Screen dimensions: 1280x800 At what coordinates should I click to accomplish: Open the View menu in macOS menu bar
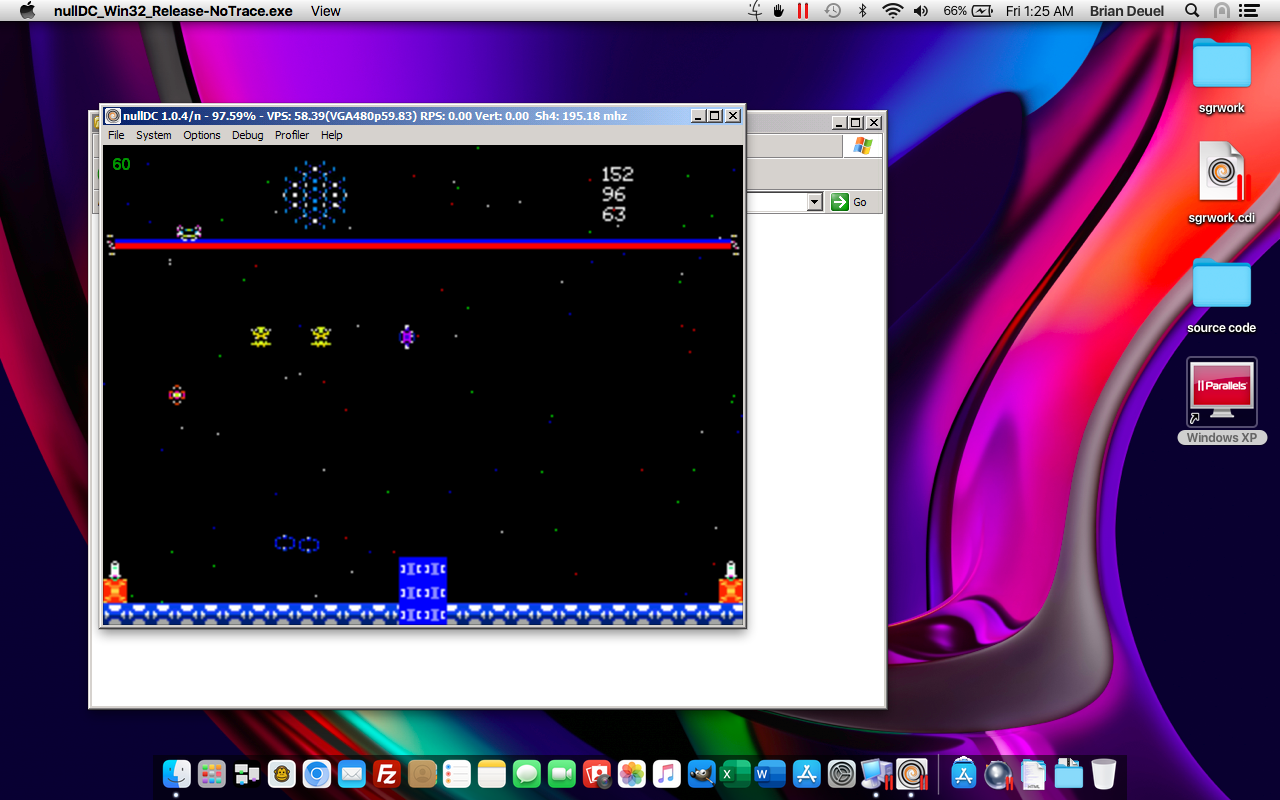coord(326,11)
